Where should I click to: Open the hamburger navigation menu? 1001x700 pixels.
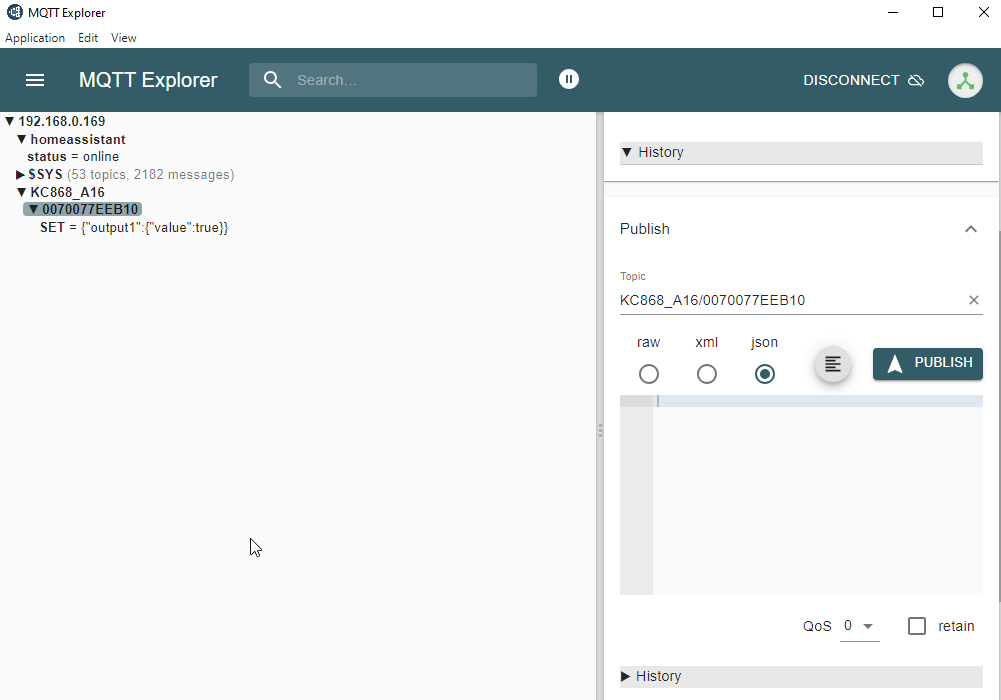(x=35, y=80)
